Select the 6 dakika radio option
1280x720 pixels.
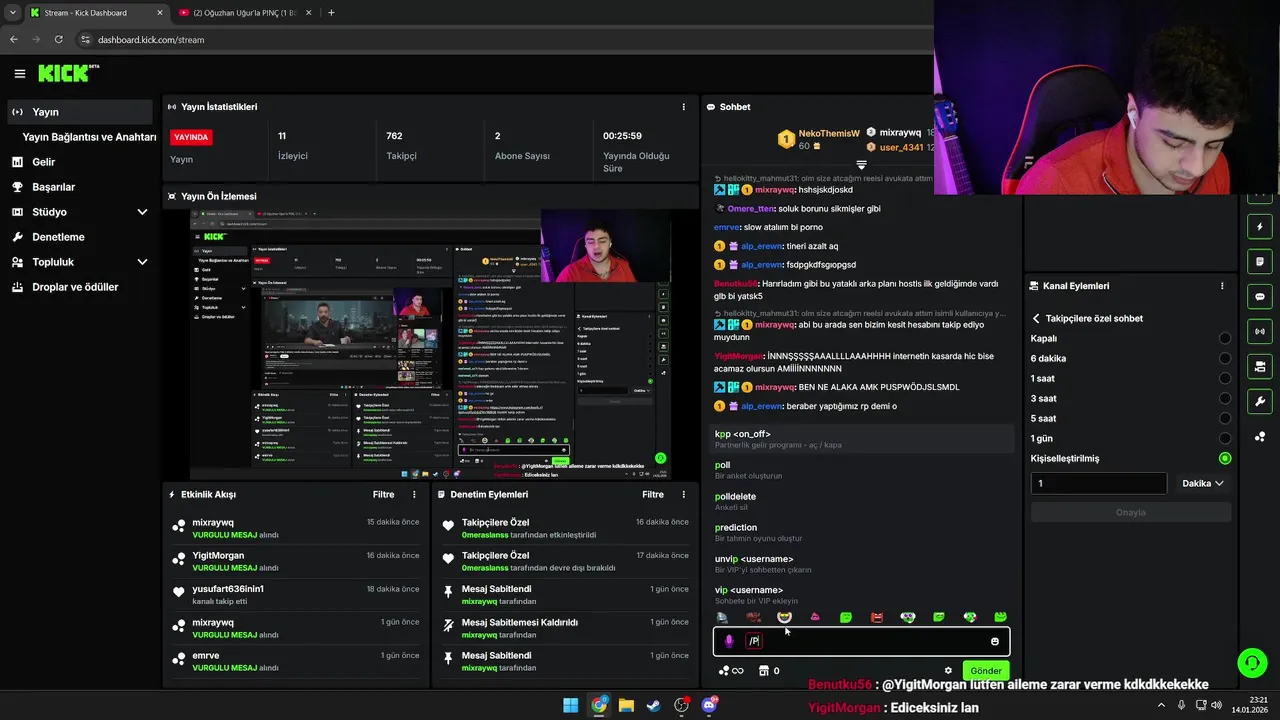[x=1225, y=358]
